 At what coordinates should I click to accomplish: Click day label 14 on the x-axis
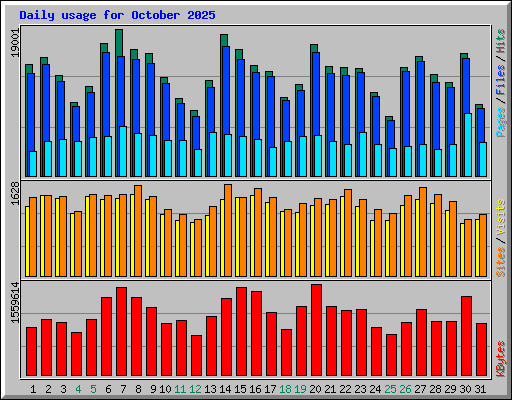(225, 389)
